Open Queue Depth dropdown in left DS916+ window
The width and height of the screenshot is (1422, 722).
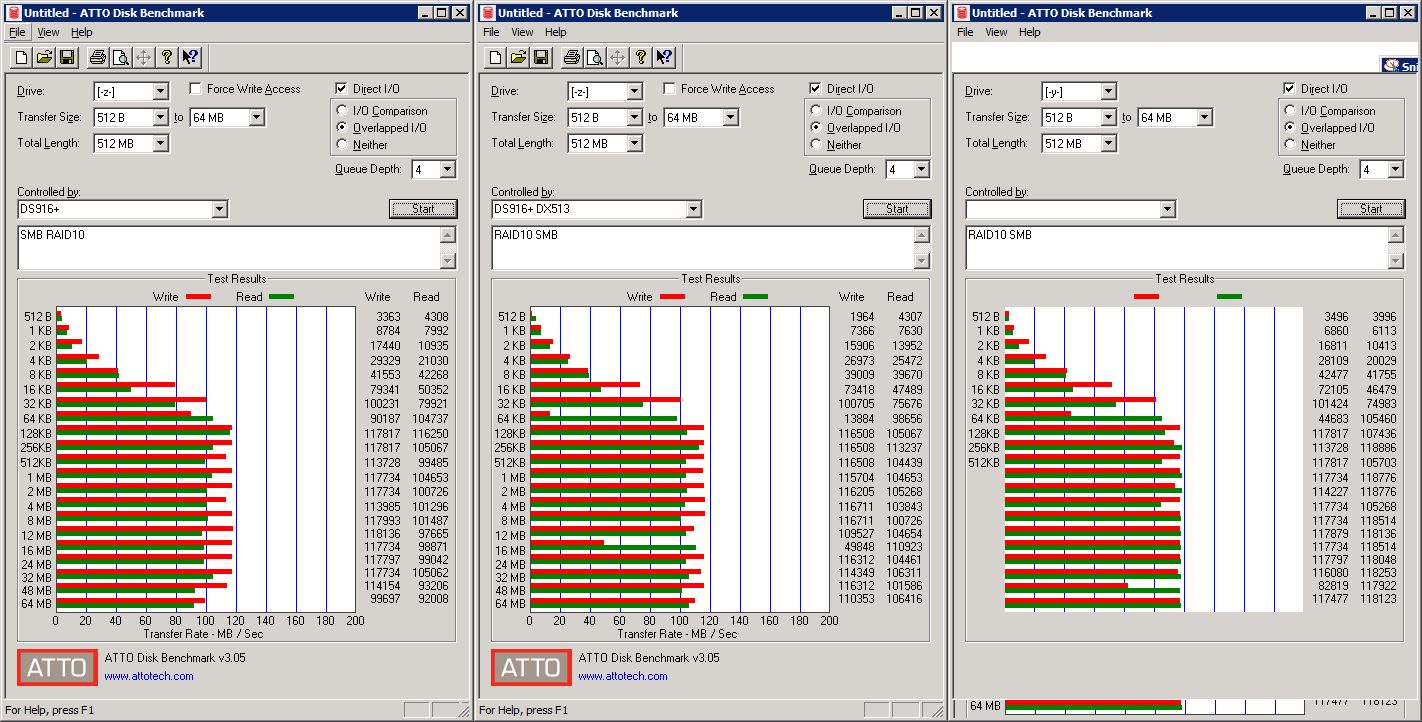pos(447,170)
